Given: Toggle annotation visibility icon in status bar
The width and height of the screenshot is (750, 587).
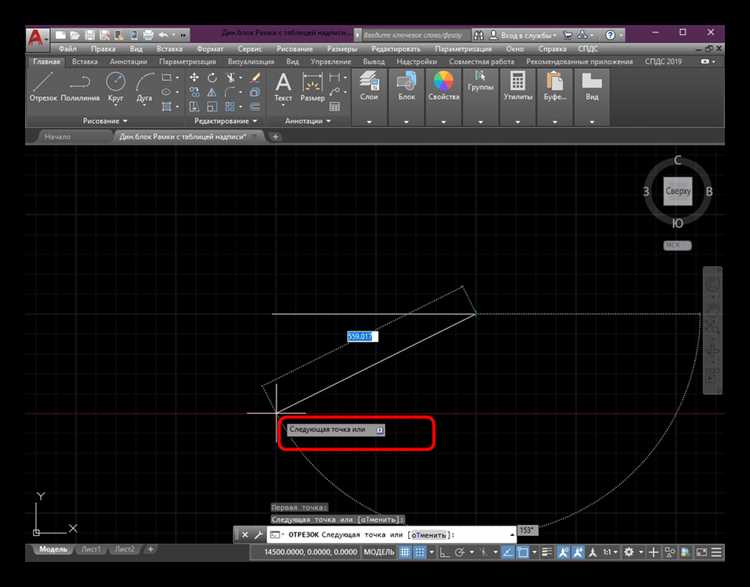Looking at the screenshot, I should pos(563,552).
